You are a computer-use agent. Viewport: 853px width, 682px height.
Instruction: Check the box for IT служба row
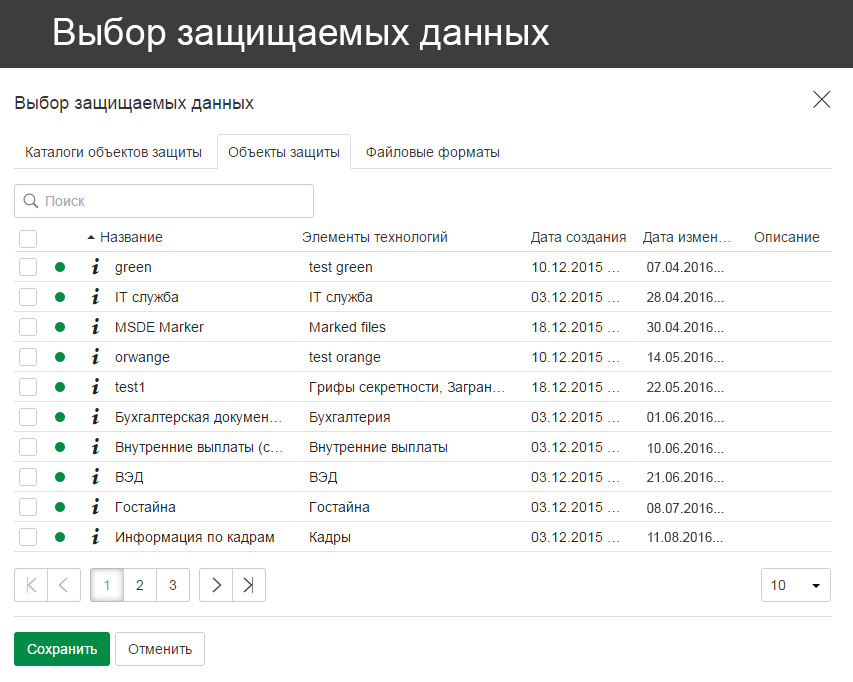coord(28,297)
